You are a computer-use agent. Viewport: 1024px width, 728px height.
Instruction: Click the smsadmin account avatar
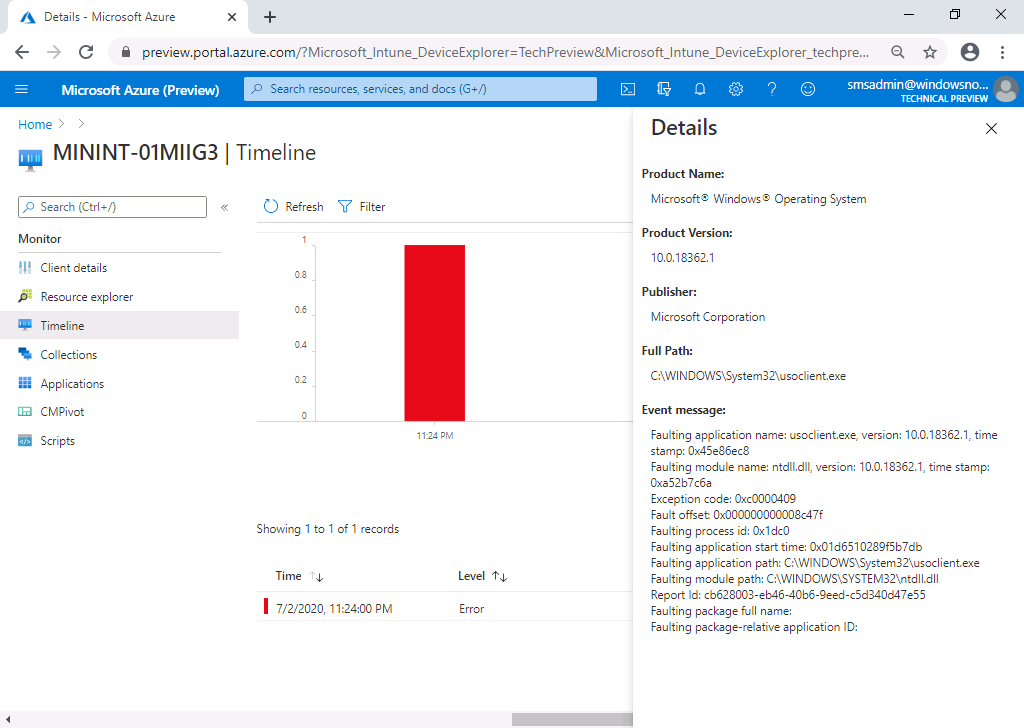click(1006, 89)
